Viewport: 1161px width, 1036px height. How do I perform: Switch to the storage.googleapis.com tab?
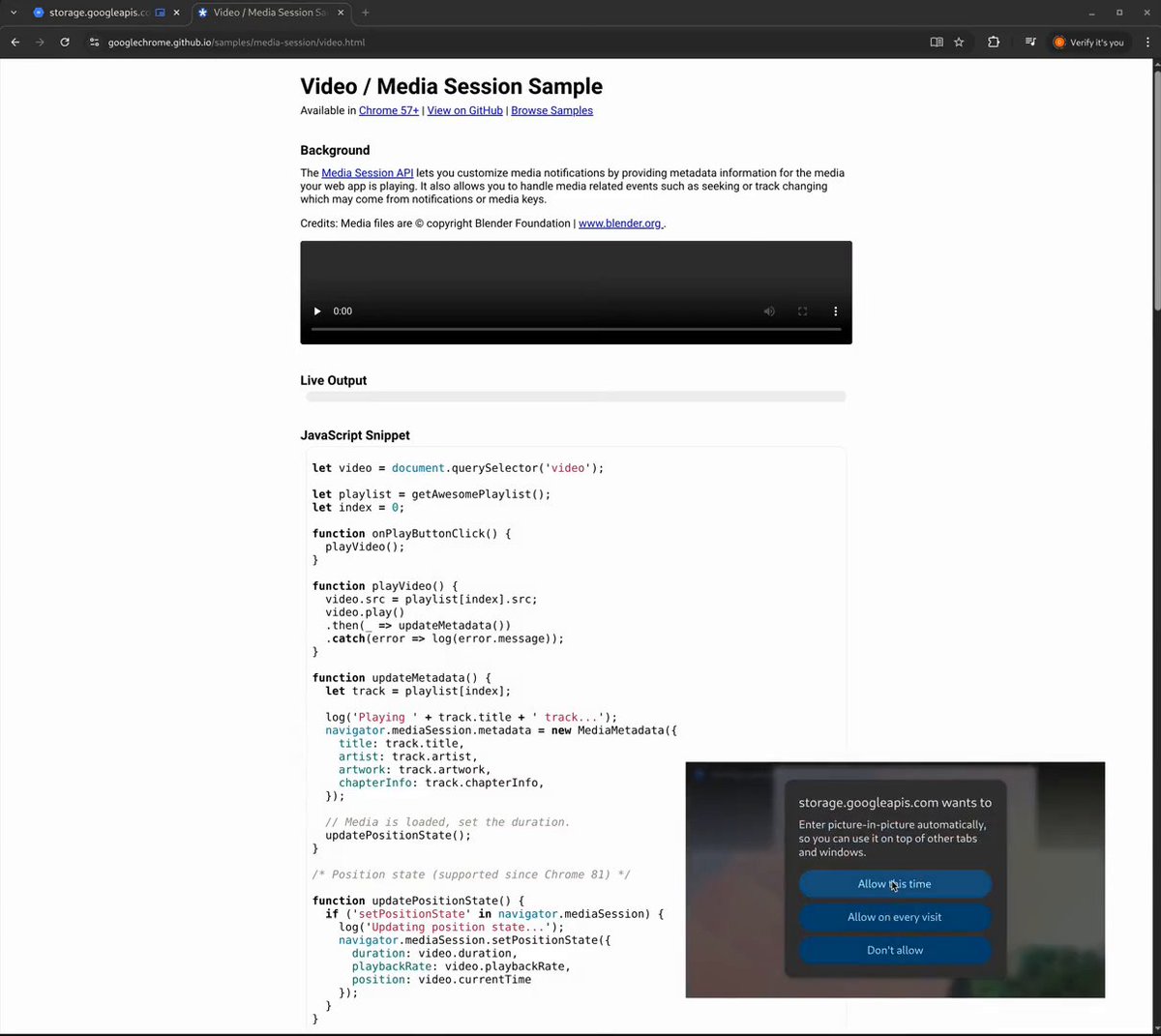coord(97,13)
